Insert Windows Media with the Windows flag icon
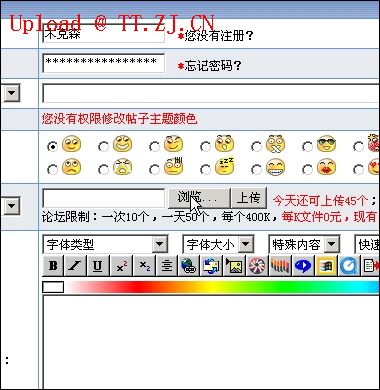This screenshot has width=380, height=390. (326, 266)
